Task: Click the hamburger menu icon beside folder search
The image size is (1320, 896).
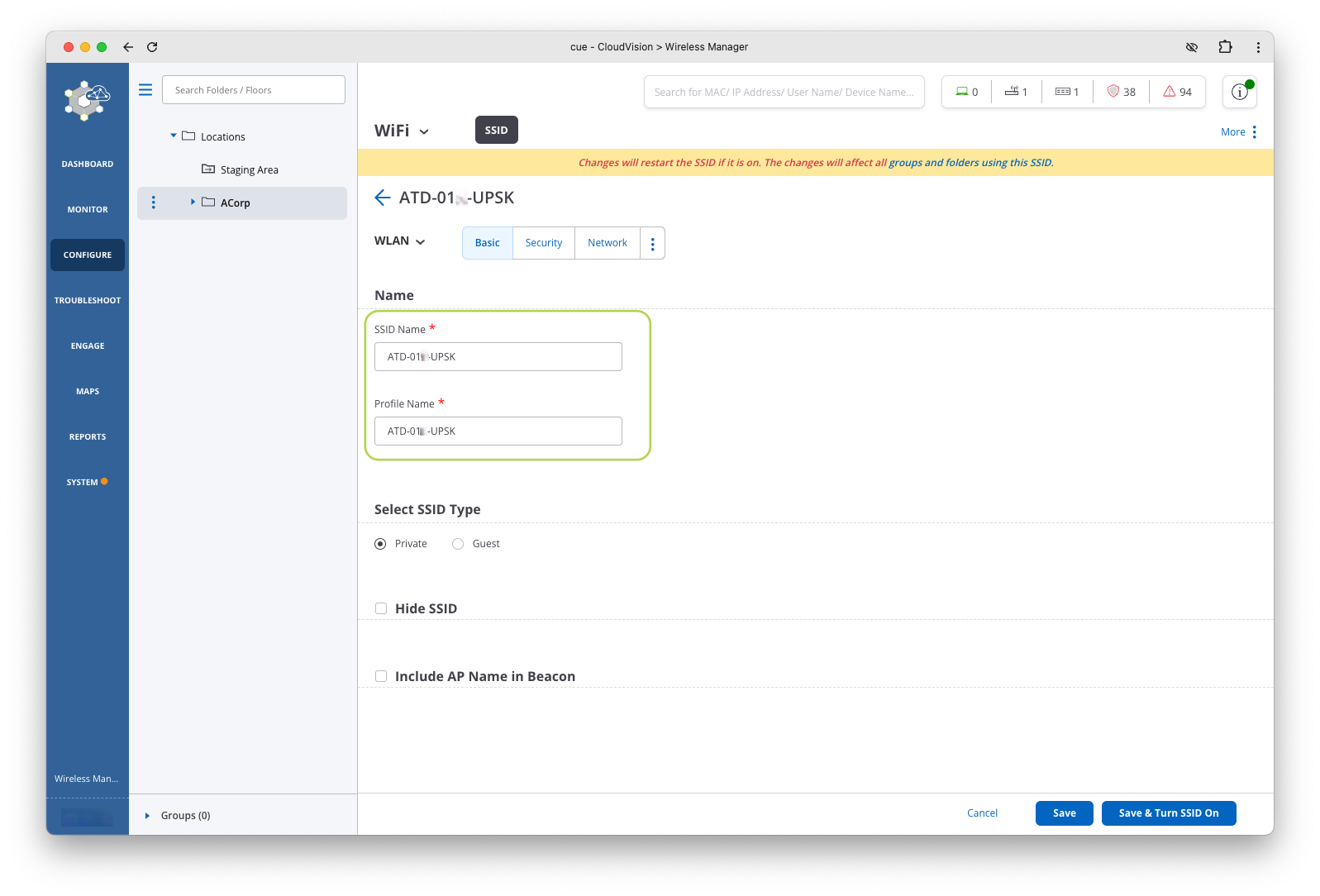Action: (x=145, y=90)
